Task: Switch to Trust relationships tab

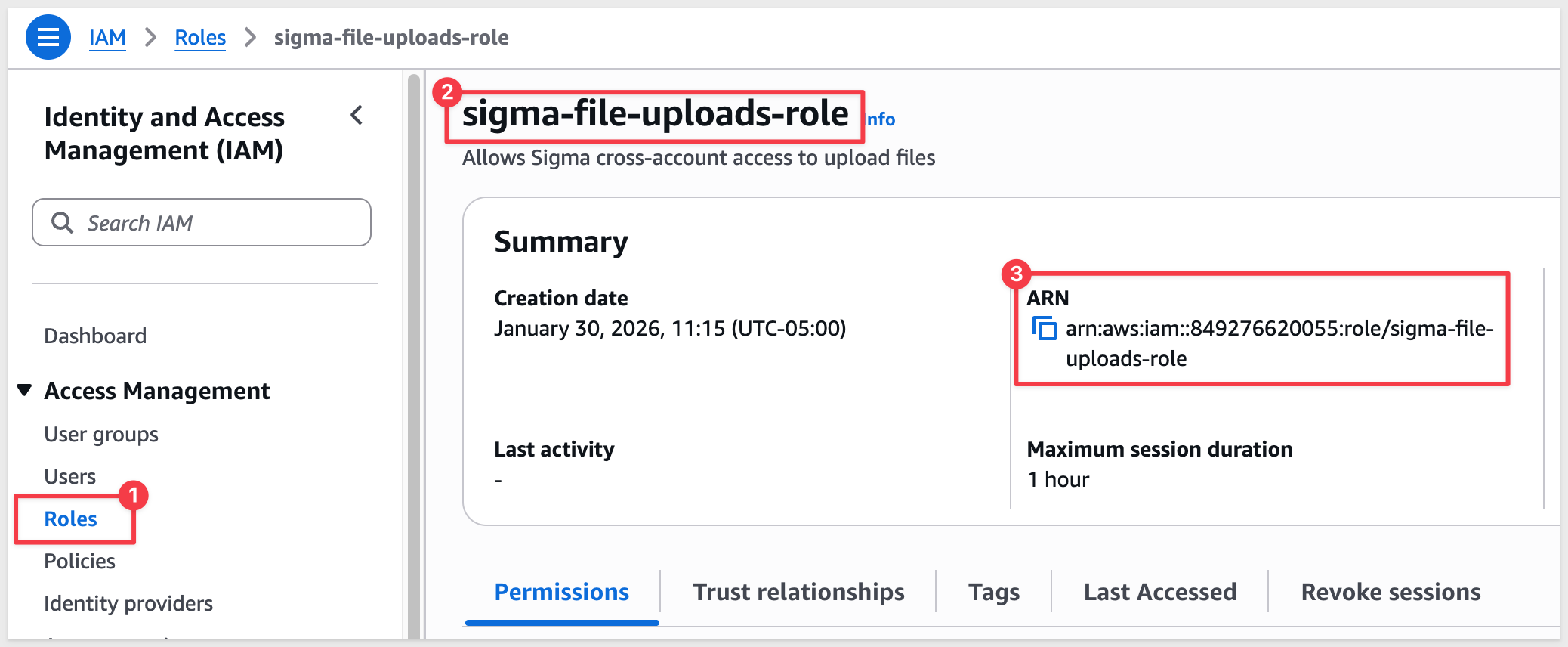Action: click(798, 592)
